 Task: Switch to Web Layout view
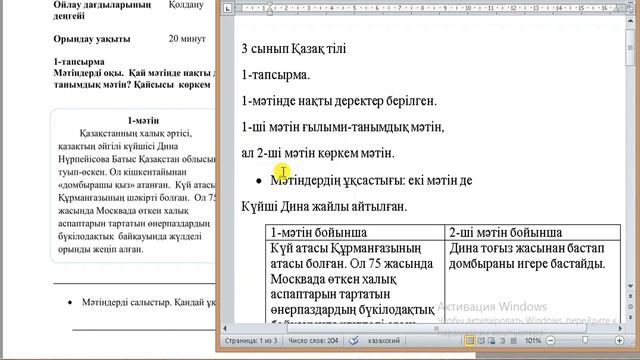[x=492, y=340]
